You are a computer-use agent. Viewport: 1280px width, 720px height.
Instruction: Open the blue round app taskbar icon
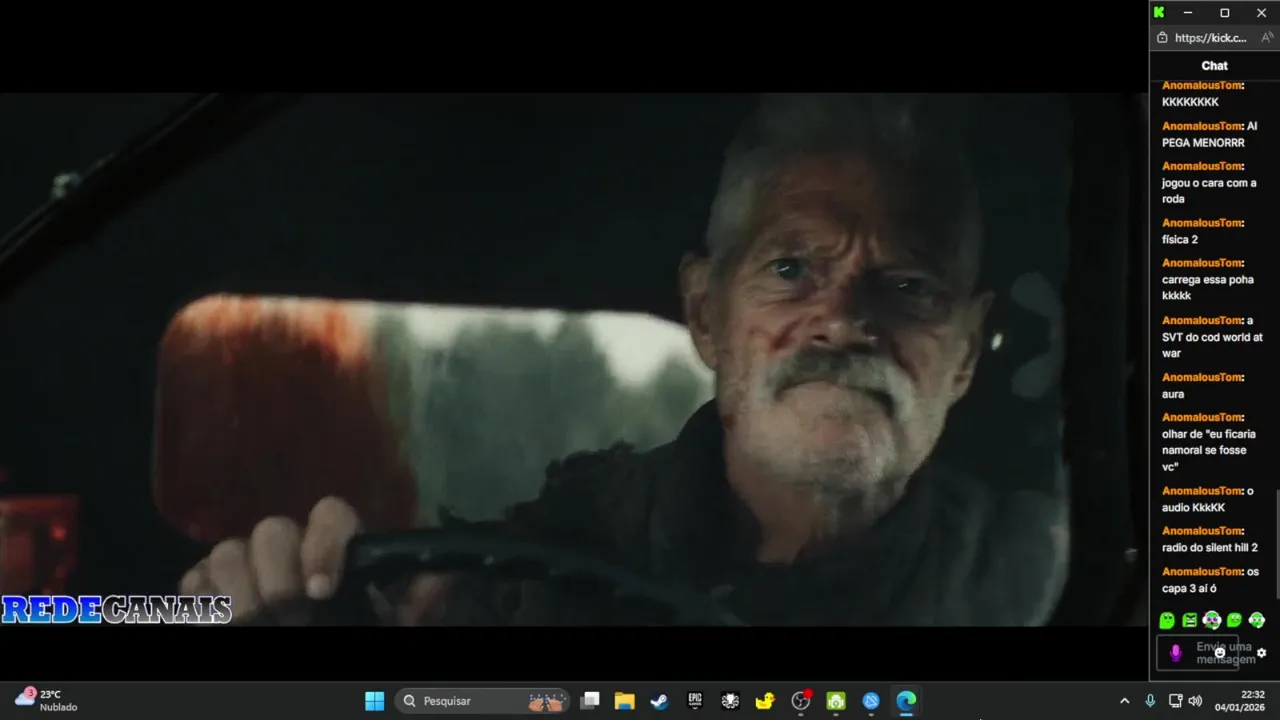(871, 701)
